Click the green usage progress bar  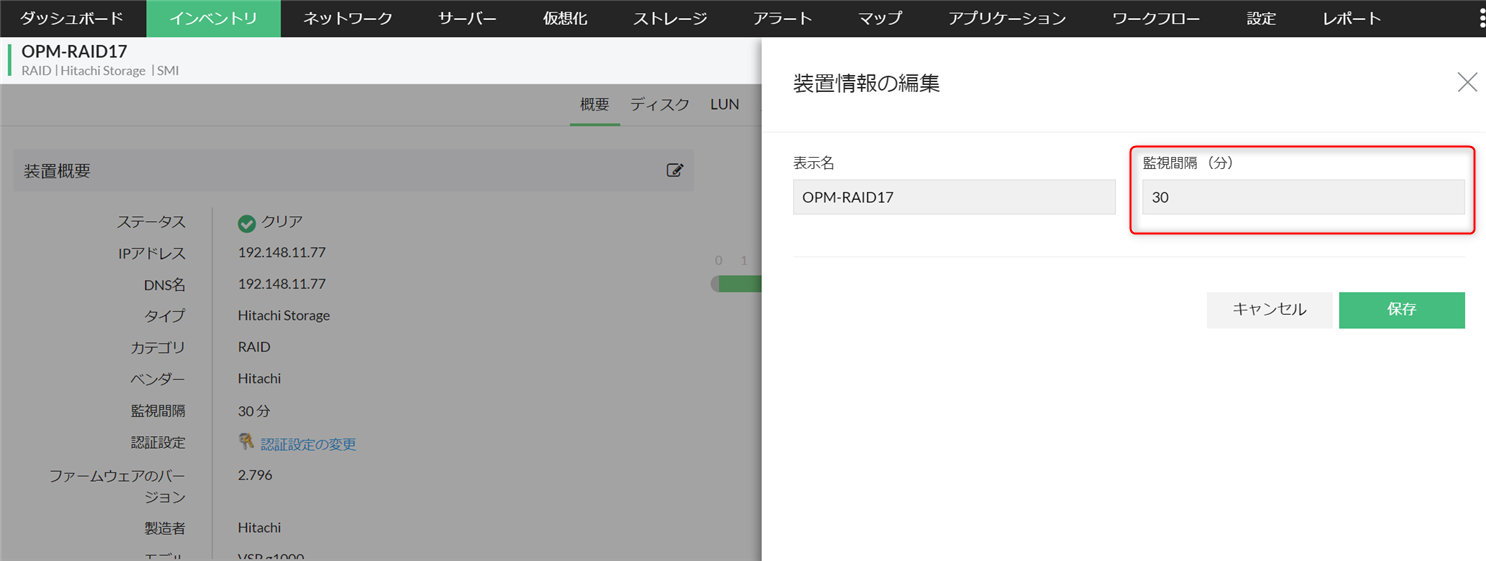pyautogui.click(x=737, y=284)
